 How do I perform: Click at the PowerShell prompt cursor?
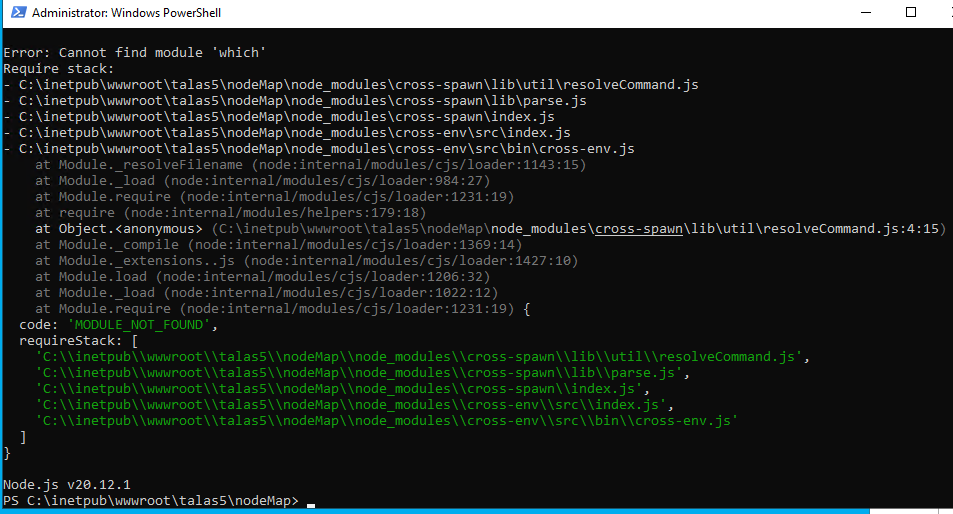pyautogui.click(x=311, y=502)
